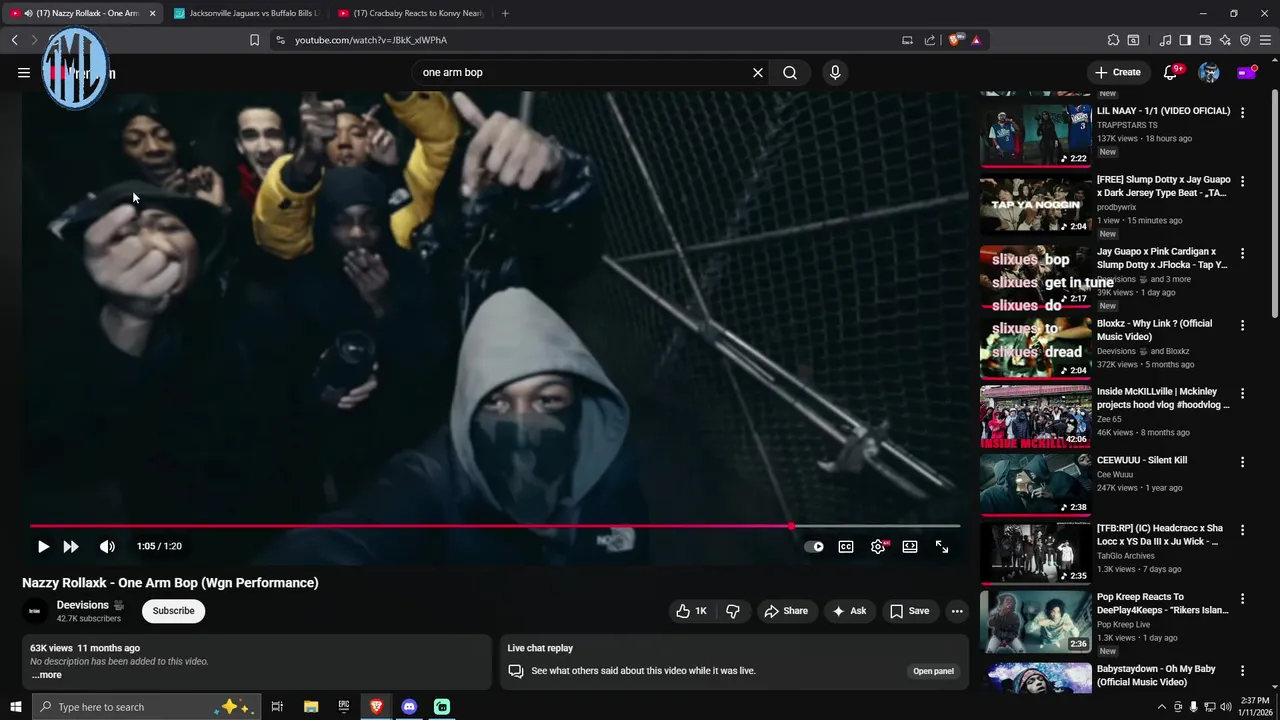Open options for Slump Dotty type beat video
The height and width of the screenshot is (720, 1280).
click(x=1242, y=181)
